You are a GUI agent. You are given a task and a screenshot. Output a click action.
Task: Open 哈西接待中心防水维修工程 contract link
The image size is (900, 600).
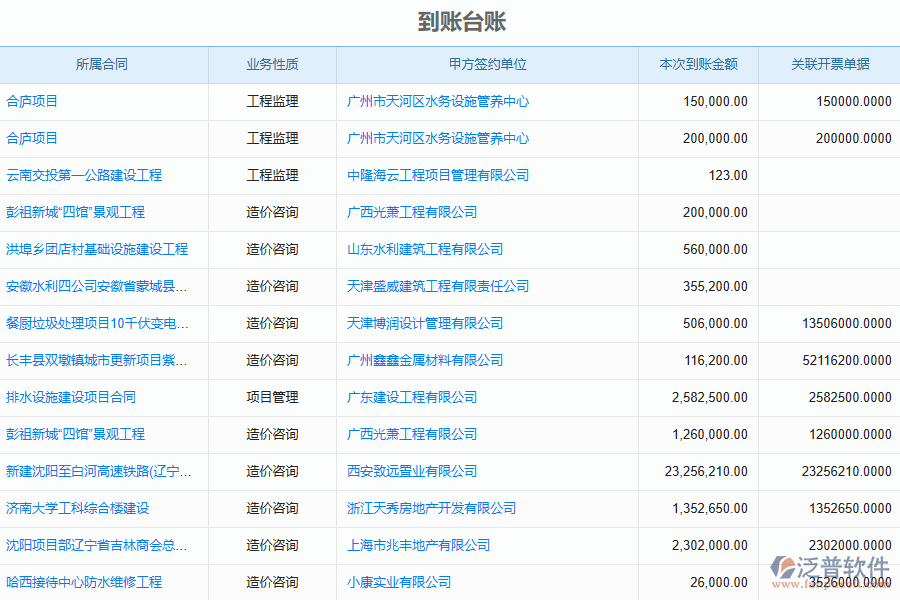coord(84,582)
